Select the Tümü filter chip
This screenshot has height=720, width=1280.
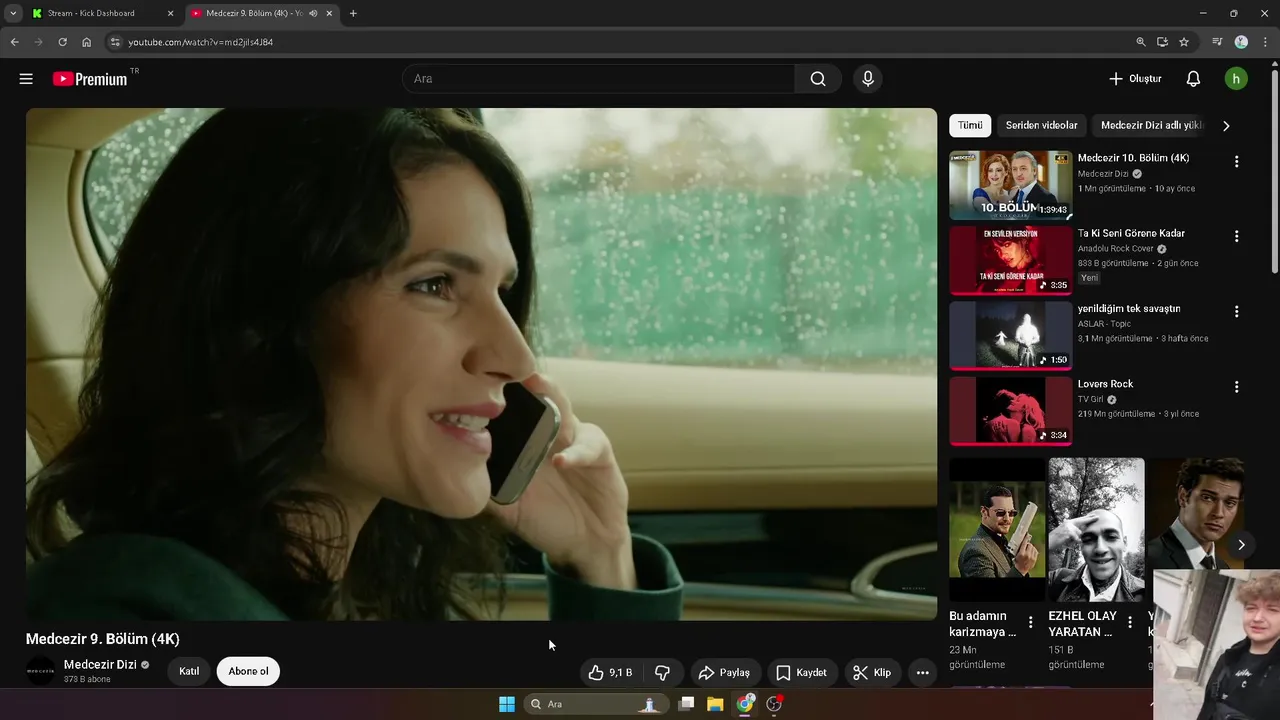(970, 125)
